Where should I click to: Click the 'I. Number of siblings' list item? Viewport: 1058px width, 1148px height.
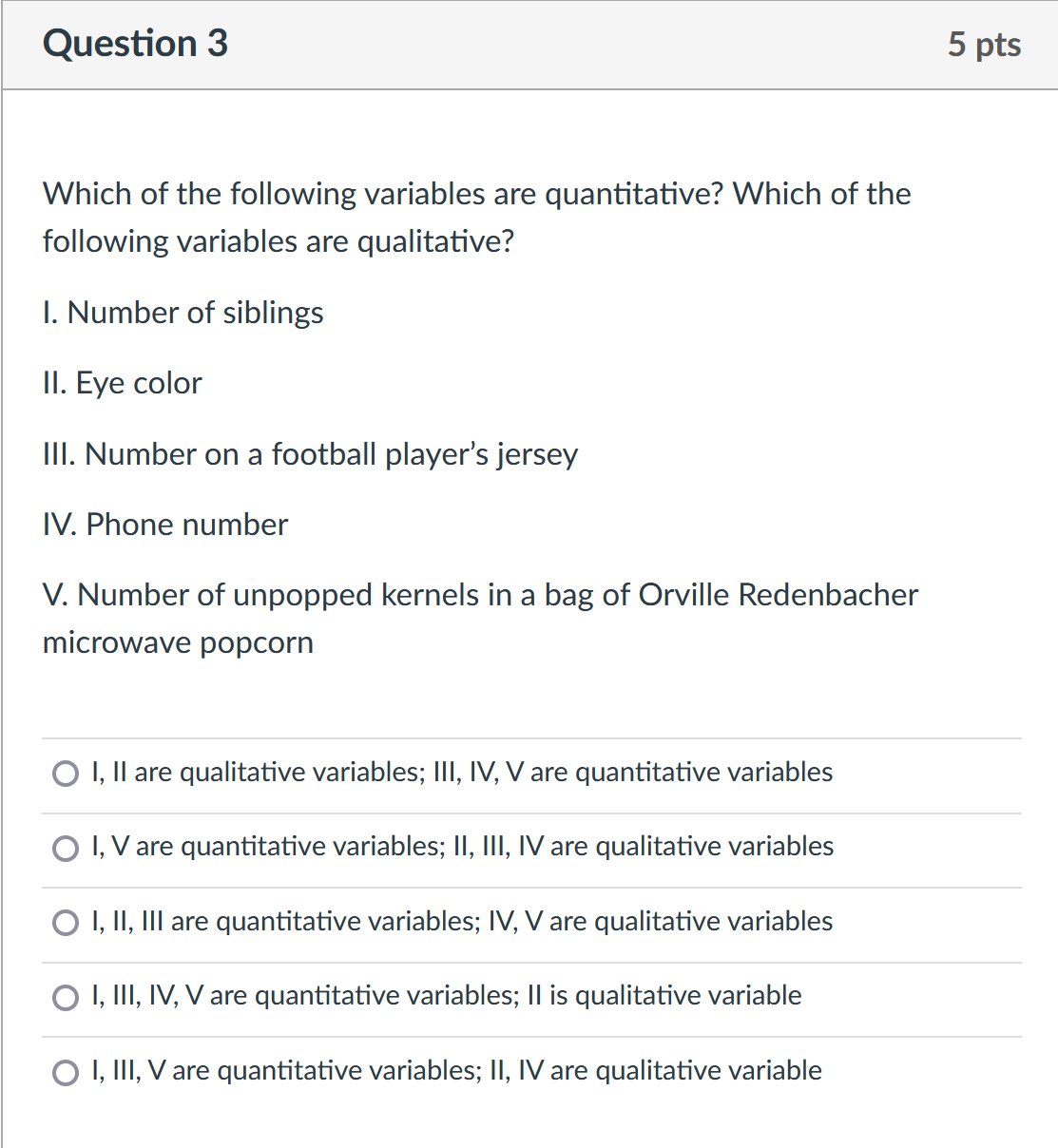(x=182, y=313)
